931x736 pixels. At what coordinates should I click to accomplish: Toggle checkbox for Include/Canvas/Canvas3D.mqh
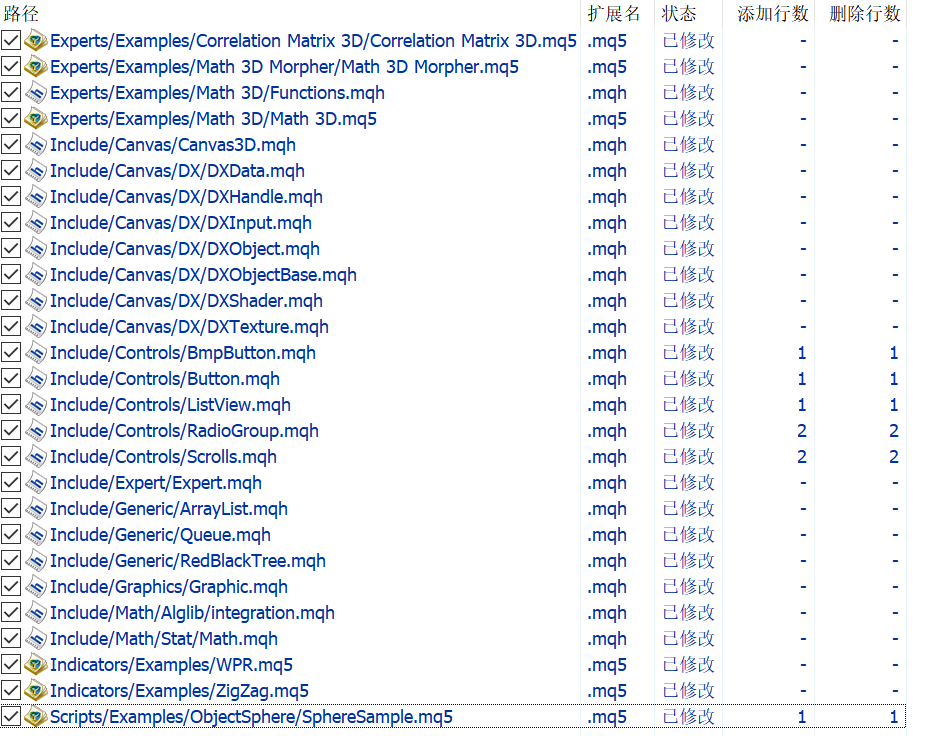11,145
